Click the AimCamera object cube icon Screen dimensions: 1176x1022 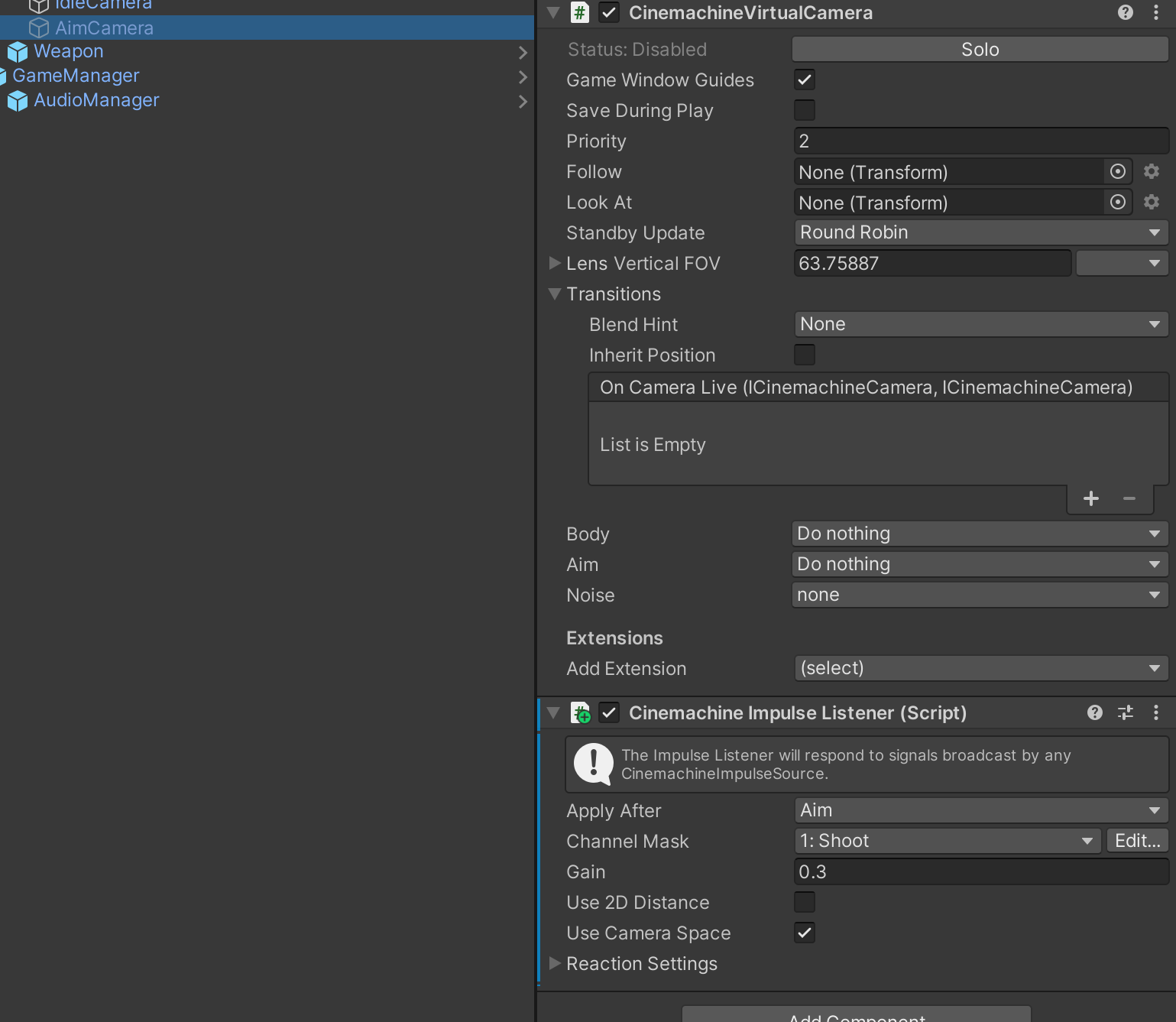point(39,28)
